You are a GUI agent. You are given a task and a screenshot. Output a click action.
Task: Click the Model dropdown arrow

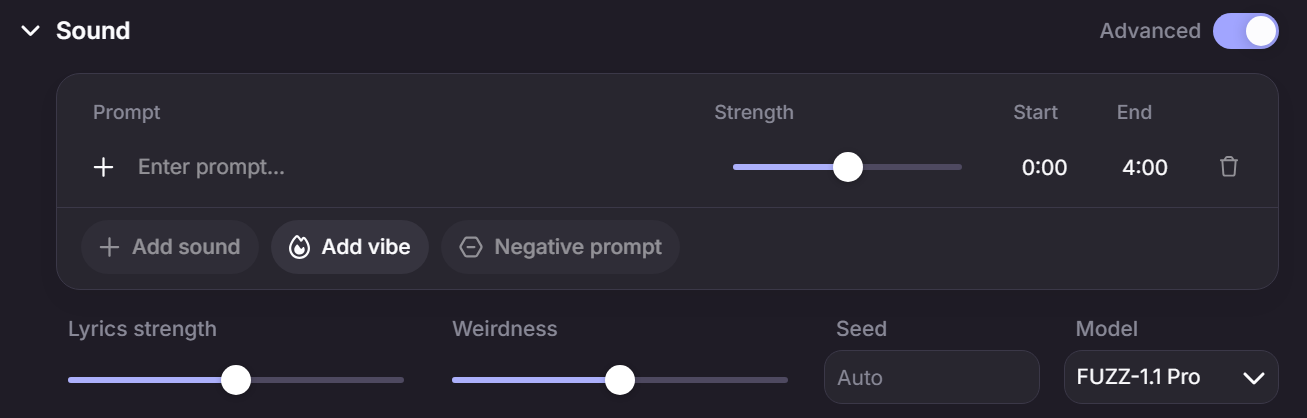tap(1253, 378)
